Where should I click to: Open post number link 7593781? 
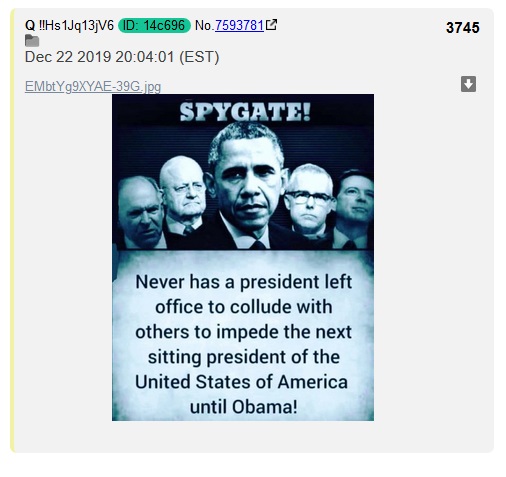(x=239, y=25)
